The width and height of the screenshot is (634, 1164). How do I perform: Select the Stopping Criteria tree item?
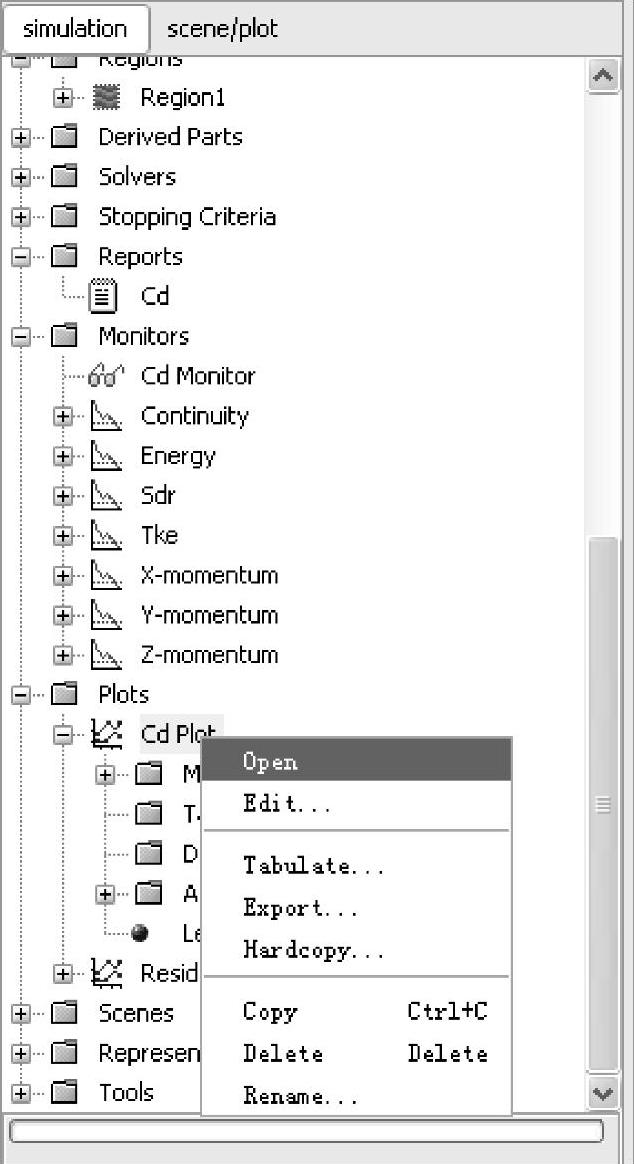coord(186,217)
